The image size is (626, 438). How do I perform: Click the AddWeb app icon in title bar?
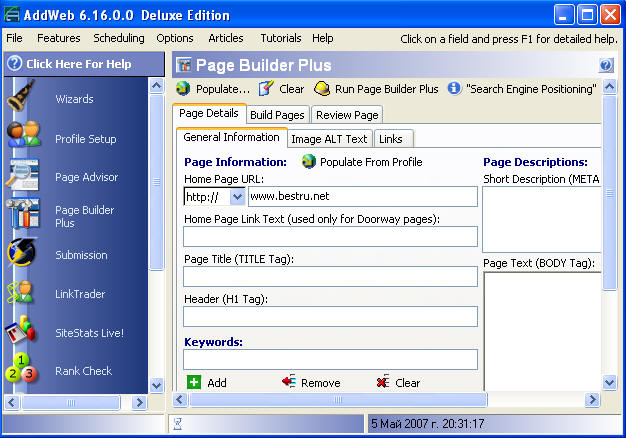pyautogui.click(x=12, y=15)
